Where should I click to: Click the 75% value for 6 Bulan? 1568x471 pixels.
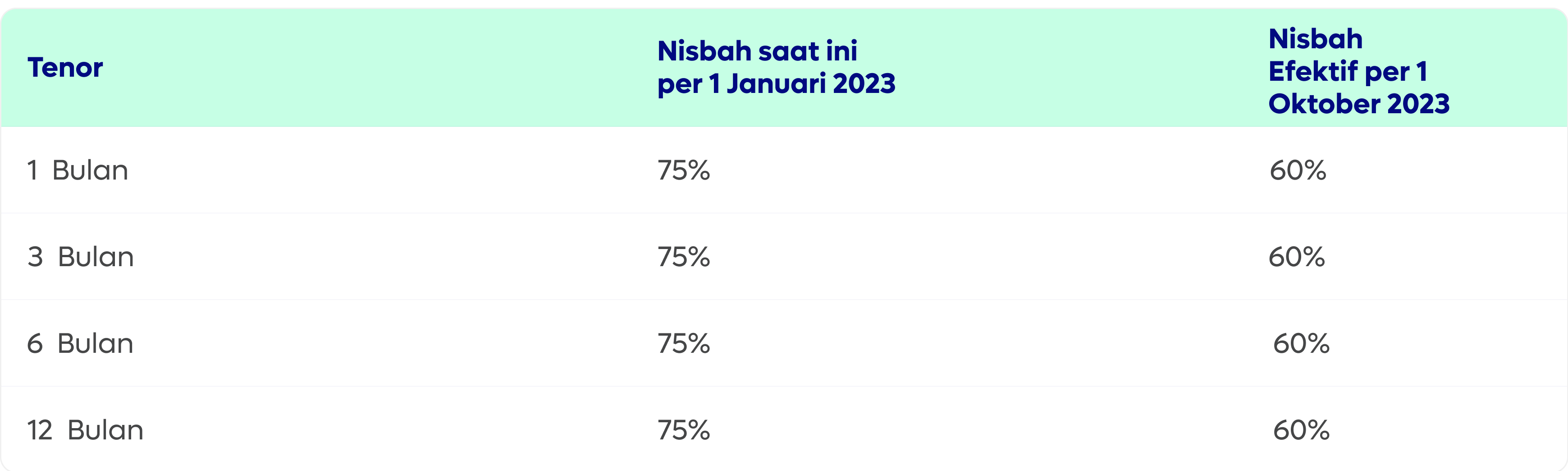[684, 343]
